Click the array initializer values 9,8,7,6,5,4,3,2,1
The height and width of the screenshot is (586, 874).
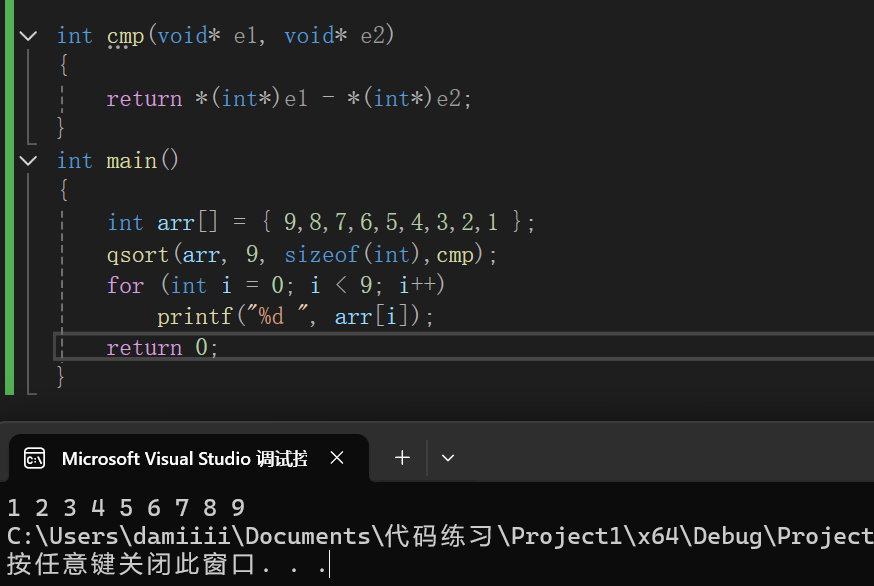390,222
